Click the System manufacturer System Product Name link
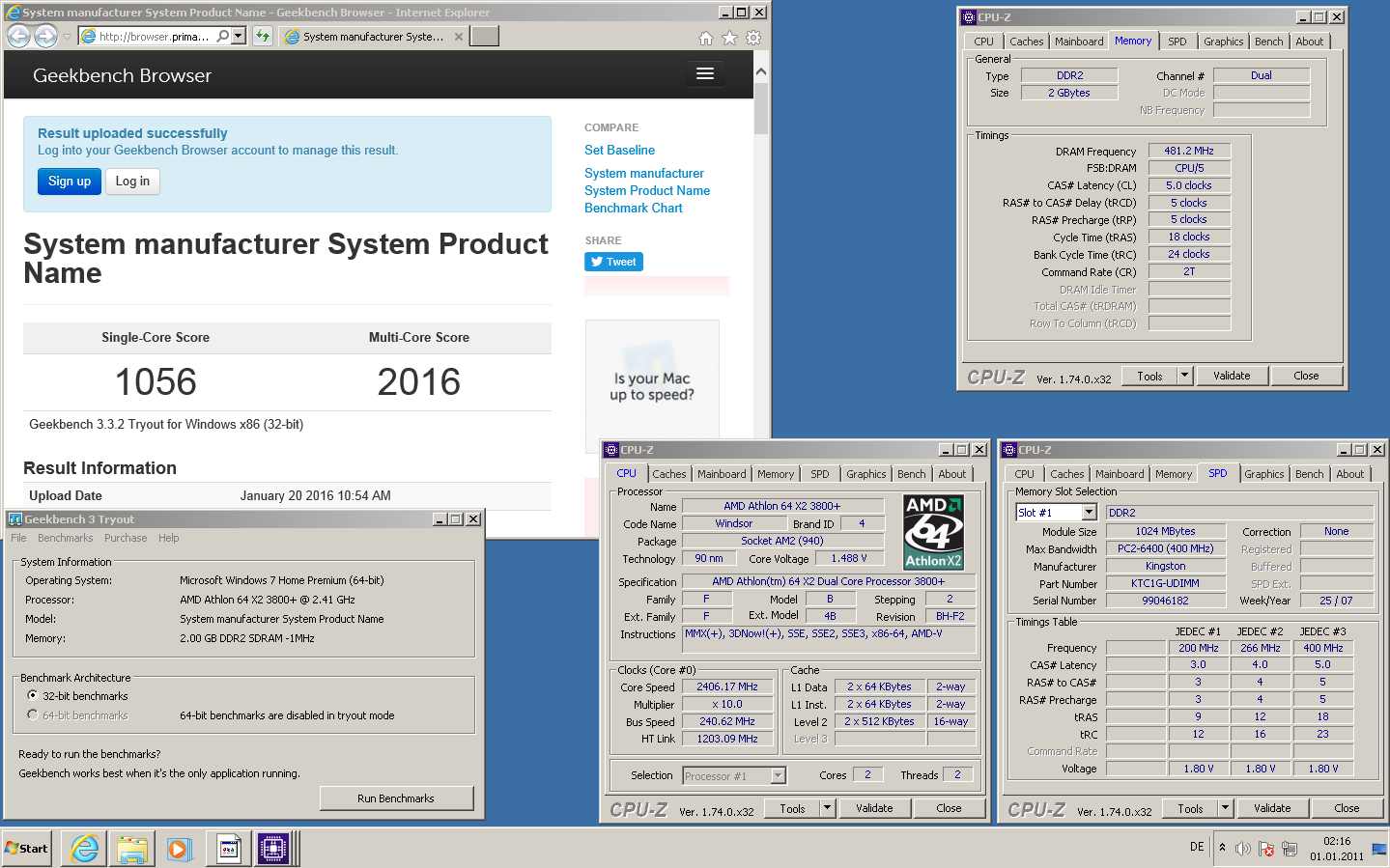1390x868 pixels. pos(647,182)
